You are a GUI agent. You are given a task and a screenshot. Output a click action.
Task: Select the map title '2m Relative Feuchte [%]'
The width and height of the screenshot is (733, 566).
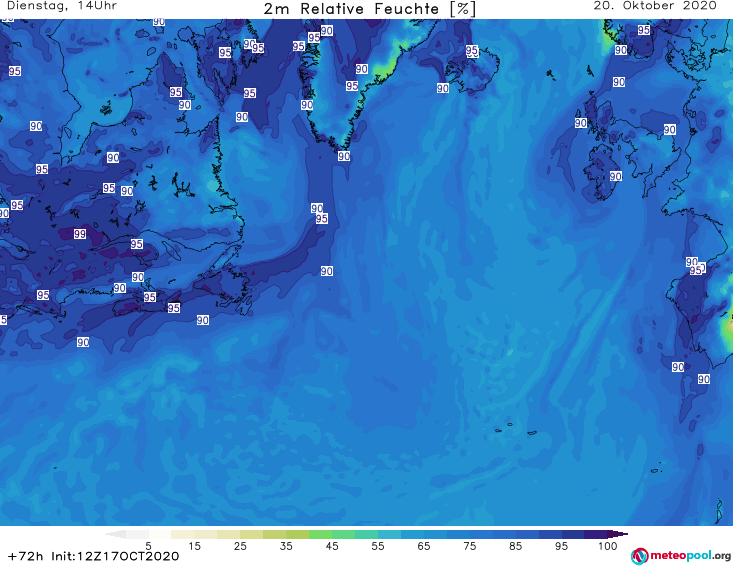tap(370, 9)
